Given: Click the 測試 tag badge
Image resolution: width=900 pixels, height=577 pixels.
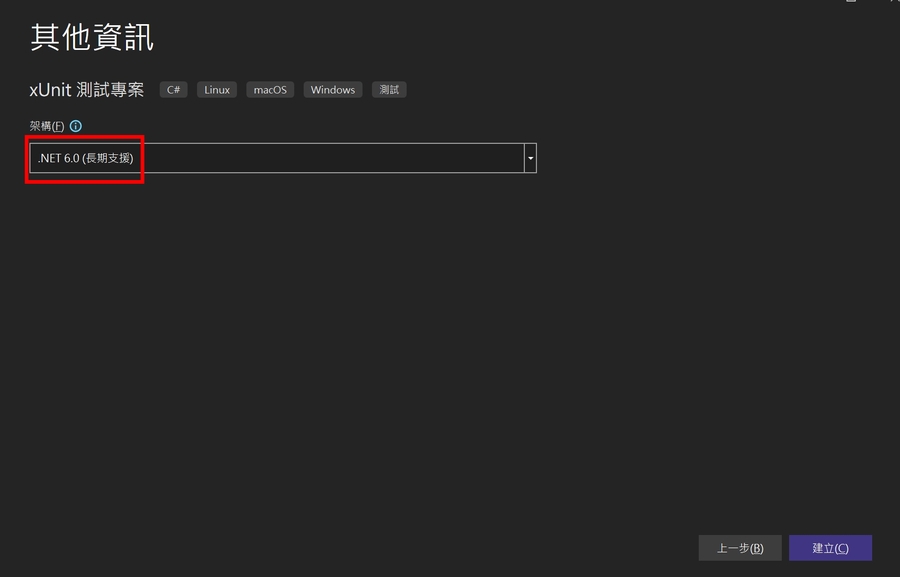Looking at the screenshot, I should point(389,90).
